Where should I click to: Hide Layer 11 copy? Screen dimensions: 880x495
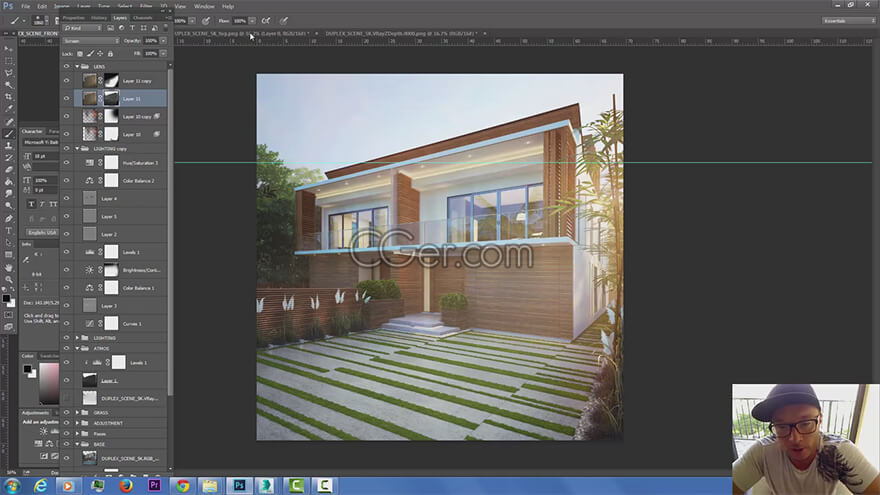pyautogui.click(x=66, y=81)
